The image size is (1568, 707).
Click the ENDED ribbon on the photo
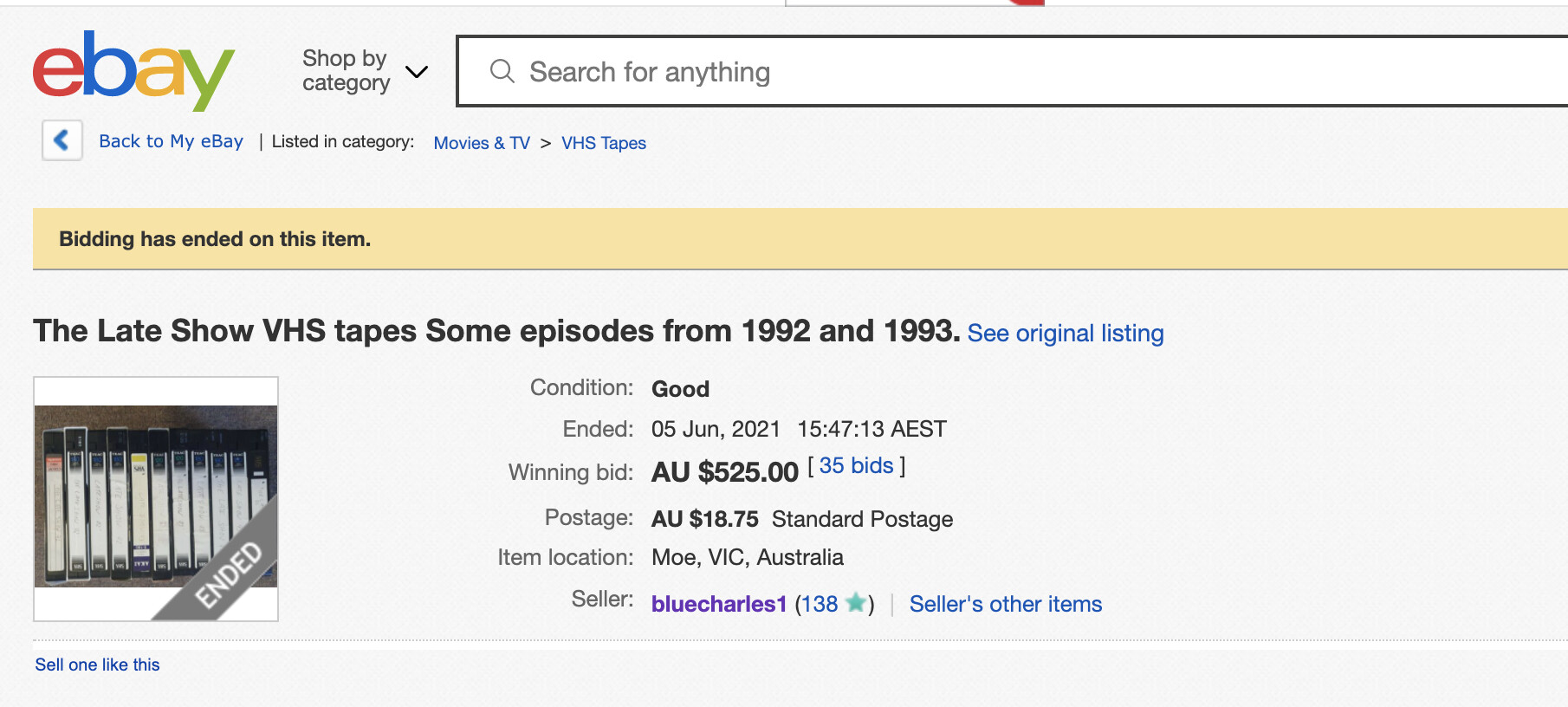pyautogui.click(x=229, y=574)
